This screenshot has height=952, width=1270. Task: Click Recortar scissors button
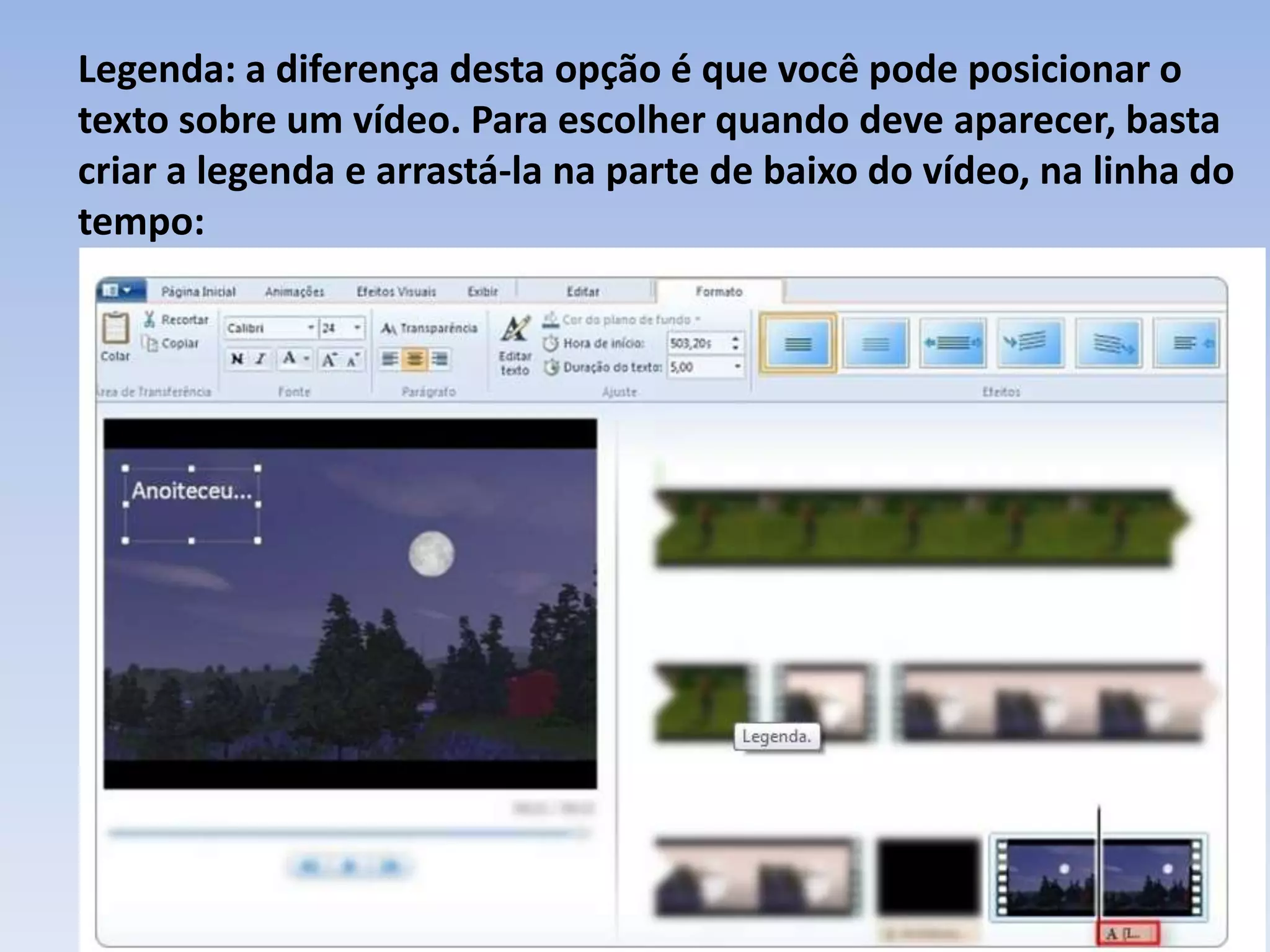(x=177, y=320)
